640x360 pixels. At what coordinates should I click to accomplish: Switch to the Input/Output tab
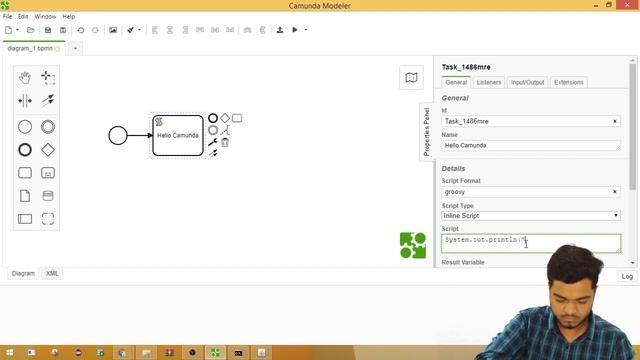point(527,82)
